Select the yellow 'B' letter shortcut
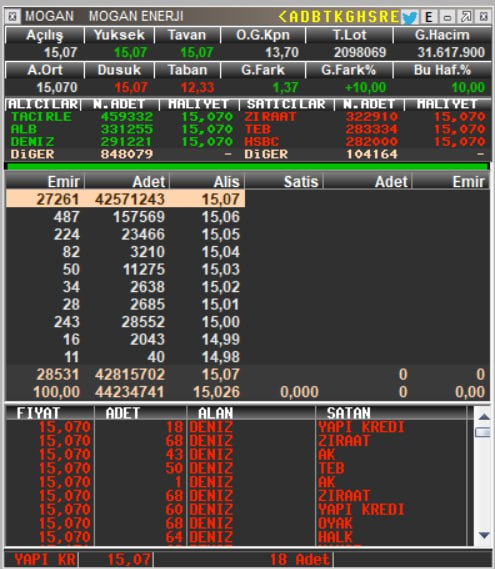 (316, 17)
